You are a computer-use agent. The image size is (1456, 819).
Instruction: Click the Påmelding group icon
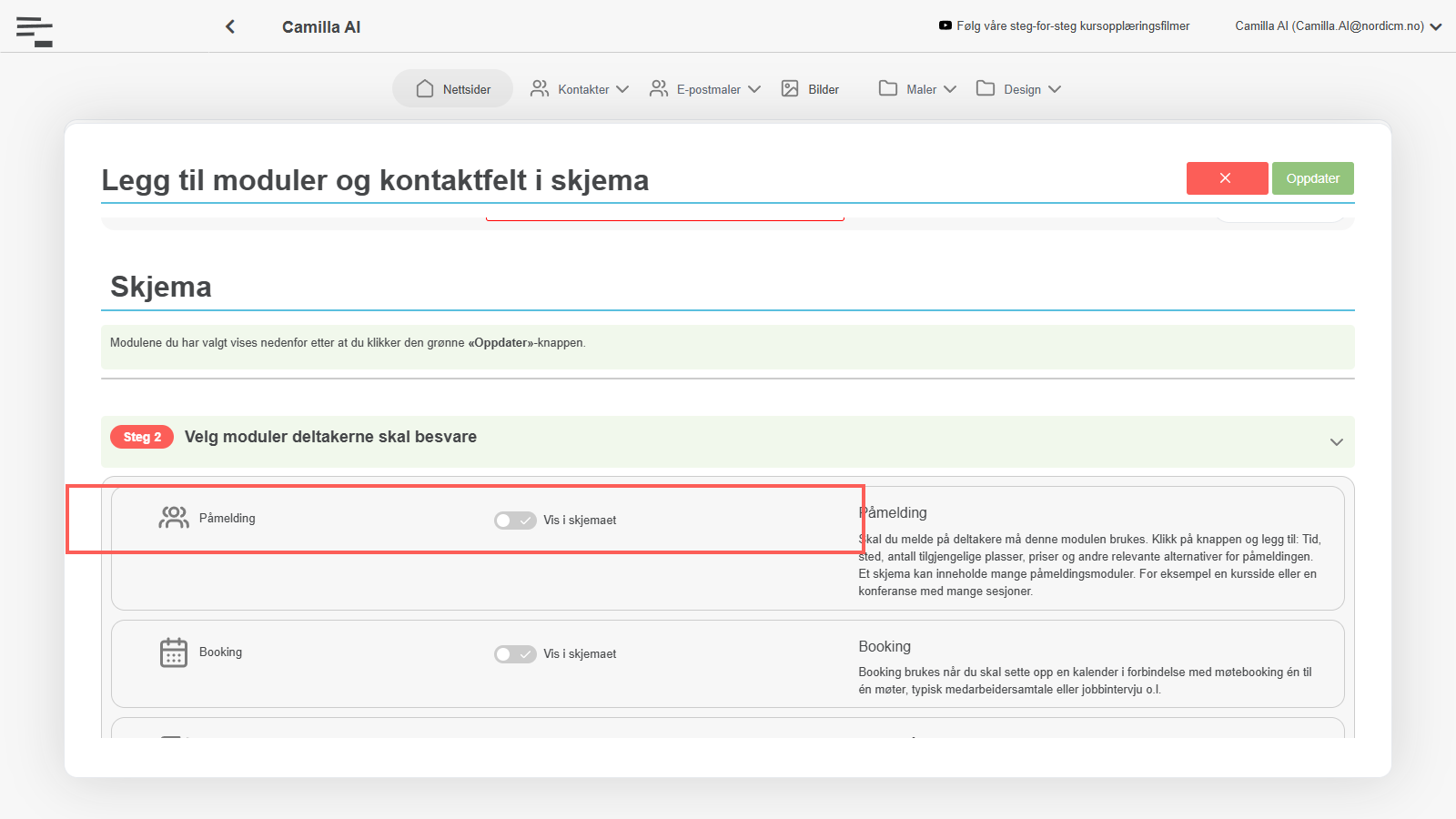coord(174,518)
